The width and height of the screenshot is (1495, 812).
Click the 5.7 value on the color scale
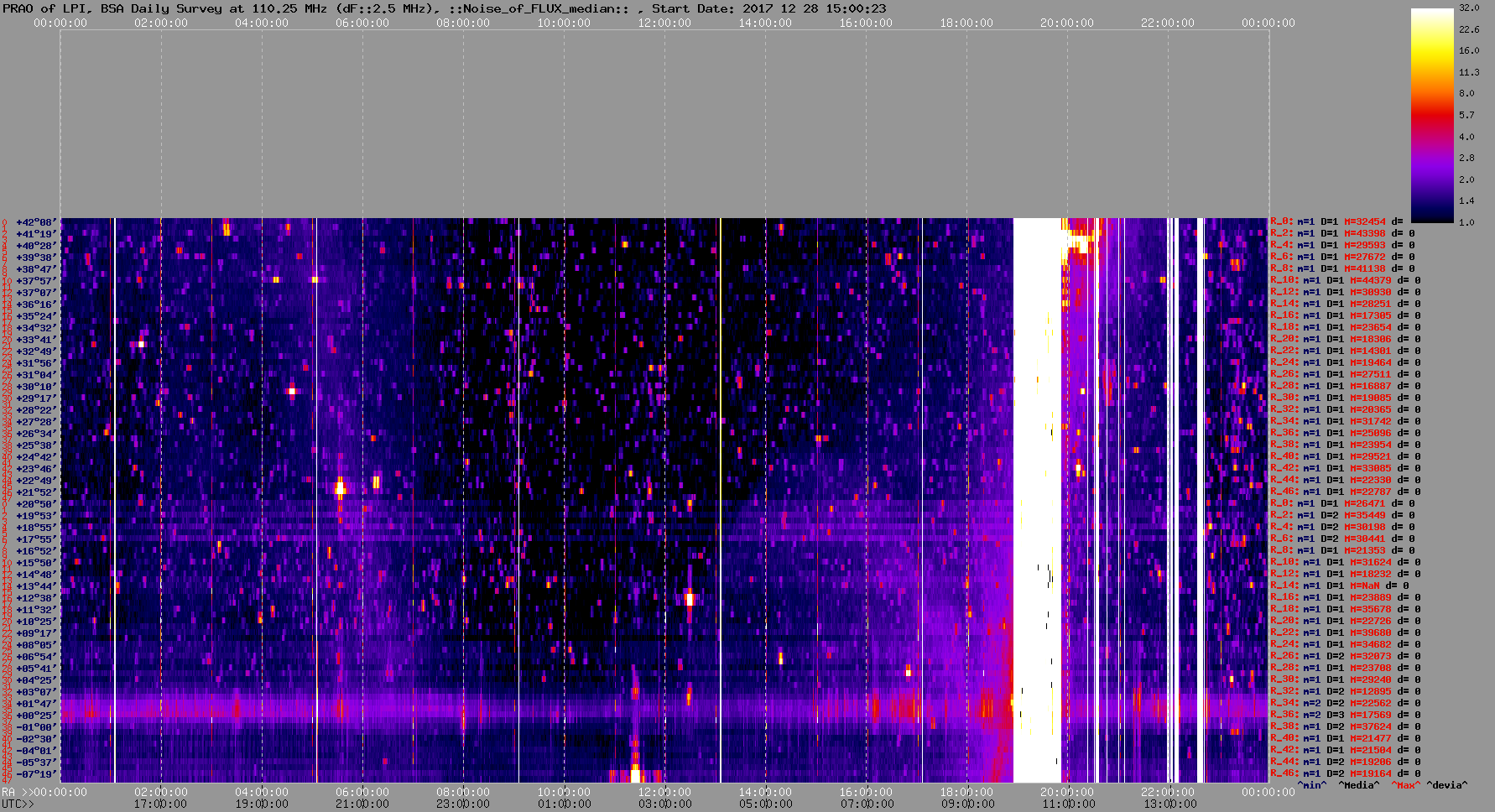coord(1466,115)
